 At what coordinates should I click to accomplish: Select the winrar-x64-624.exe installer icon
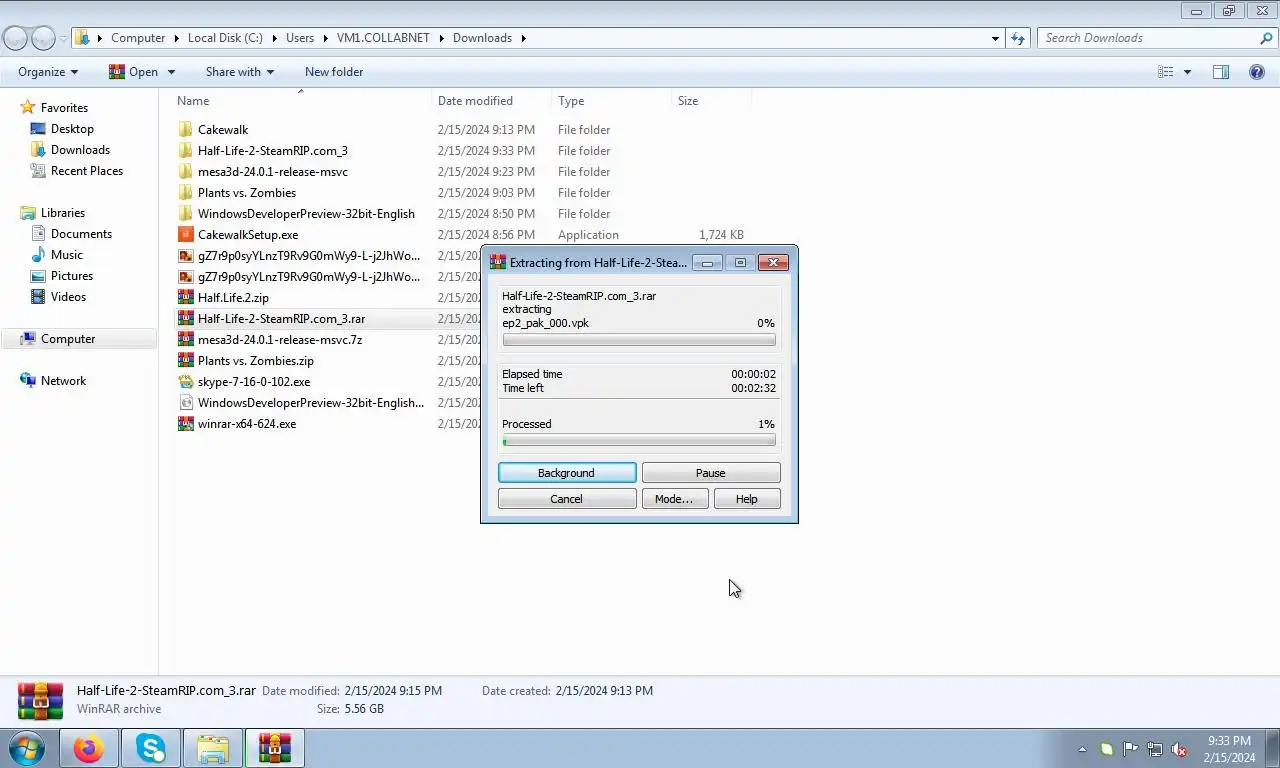pos(185,423)
